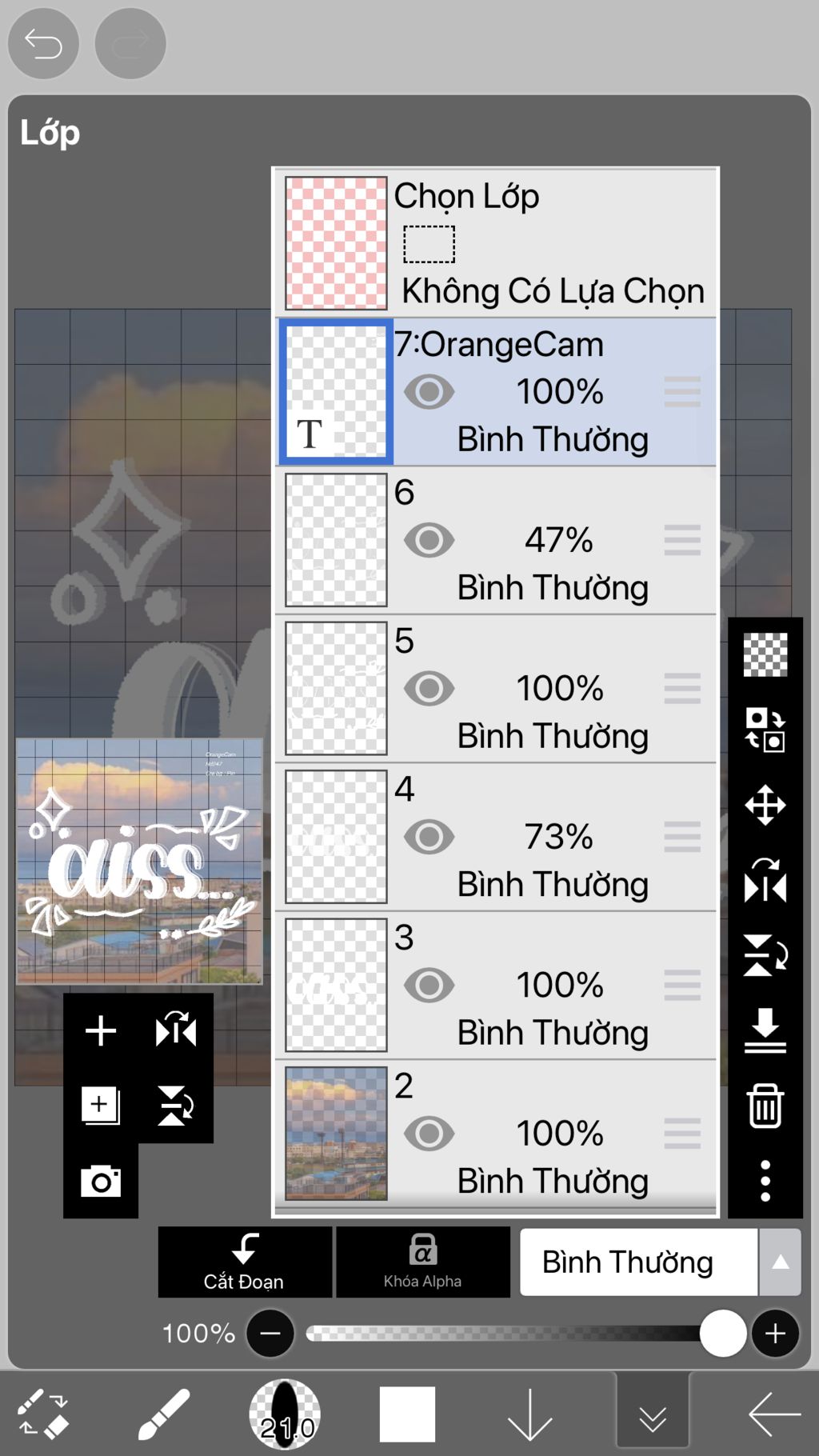The width and height of the screenshot is (819, 1456).
Task: Open the three-dot more options menu
Action: coord(765,1181)
